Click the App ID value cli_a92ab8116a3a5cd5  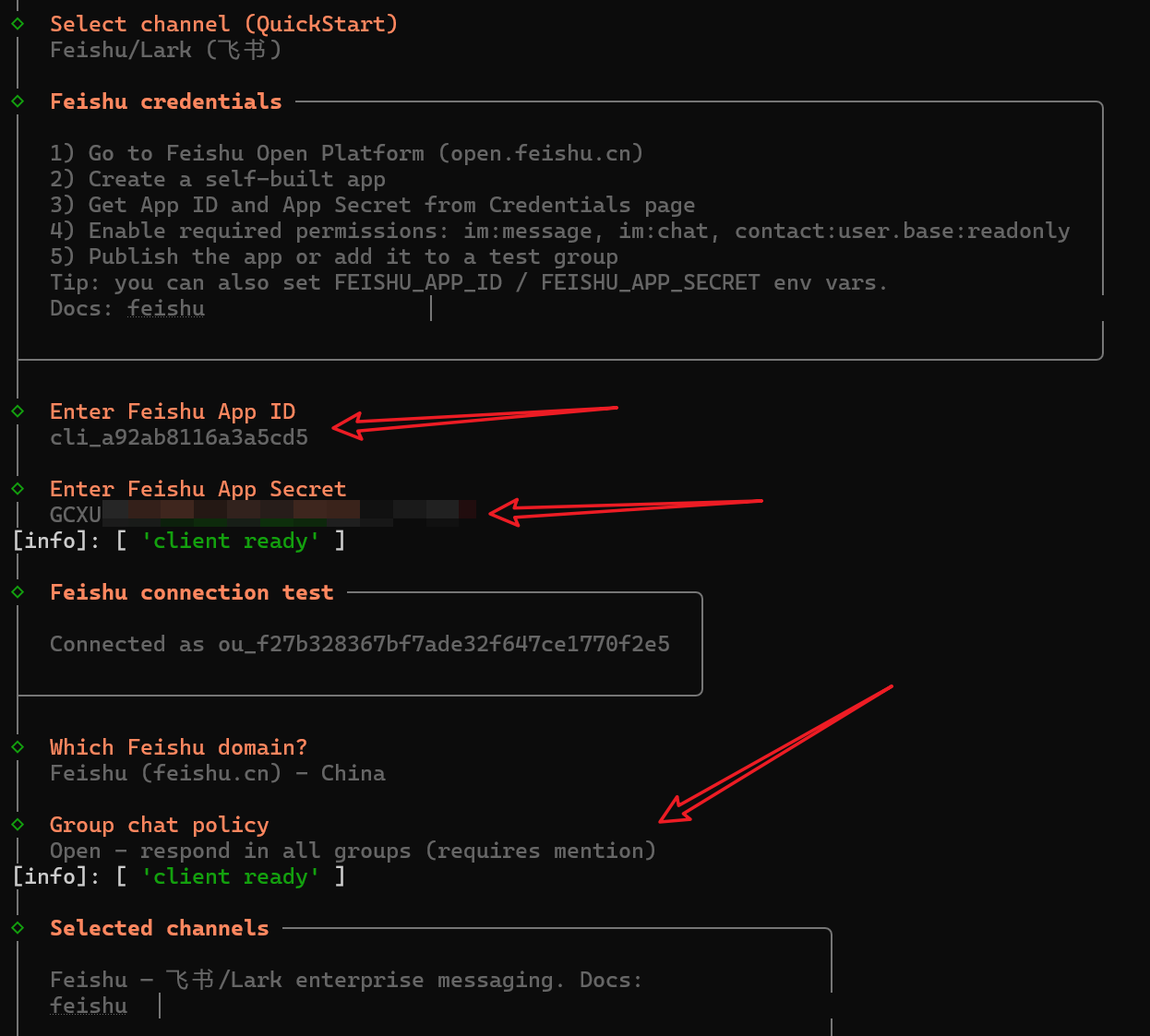(x=179, y=437)
